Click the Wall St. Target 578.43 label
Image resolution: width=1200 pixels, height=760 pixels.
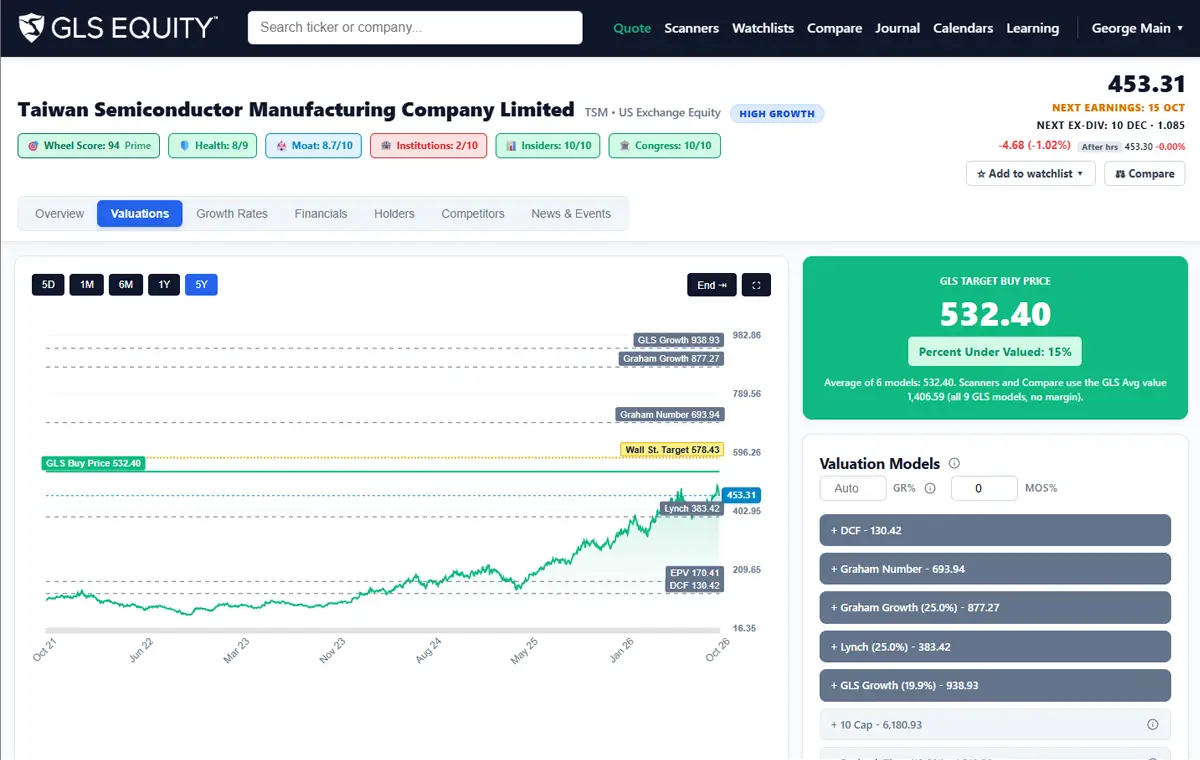pos(672,450)
